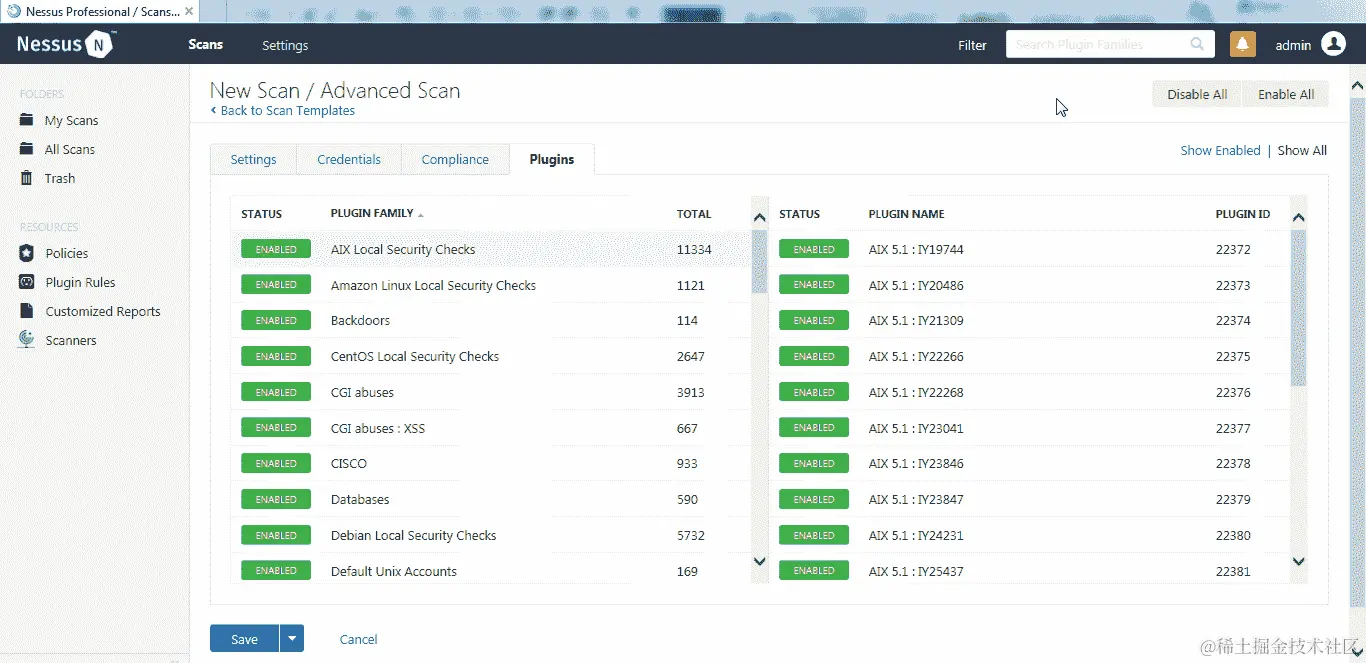Toggle ENABLED status for Amazon Linux Local Security Checks
The height and width of the screenshot is (663, 1366).
276,285
